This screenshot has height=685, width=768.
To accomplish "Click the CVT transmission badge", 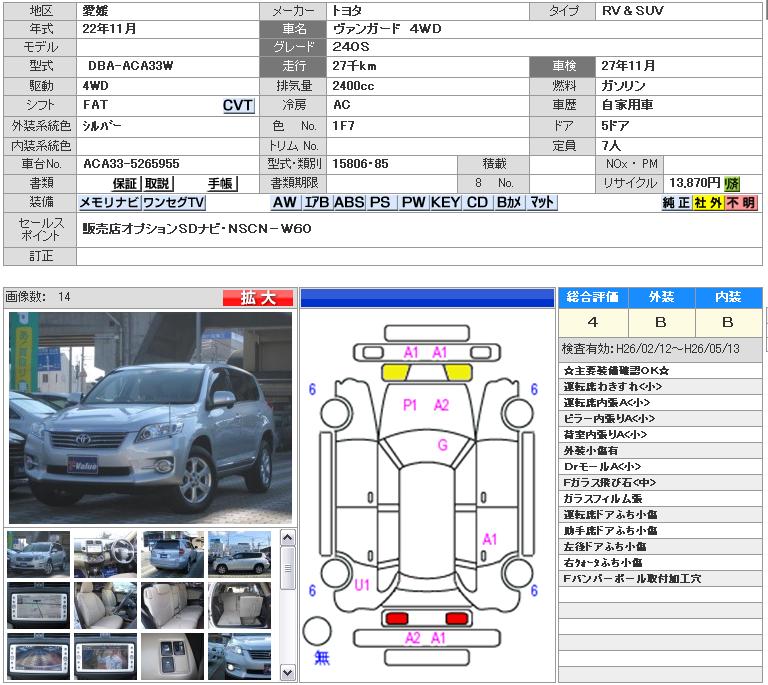I will coord(238,106).
